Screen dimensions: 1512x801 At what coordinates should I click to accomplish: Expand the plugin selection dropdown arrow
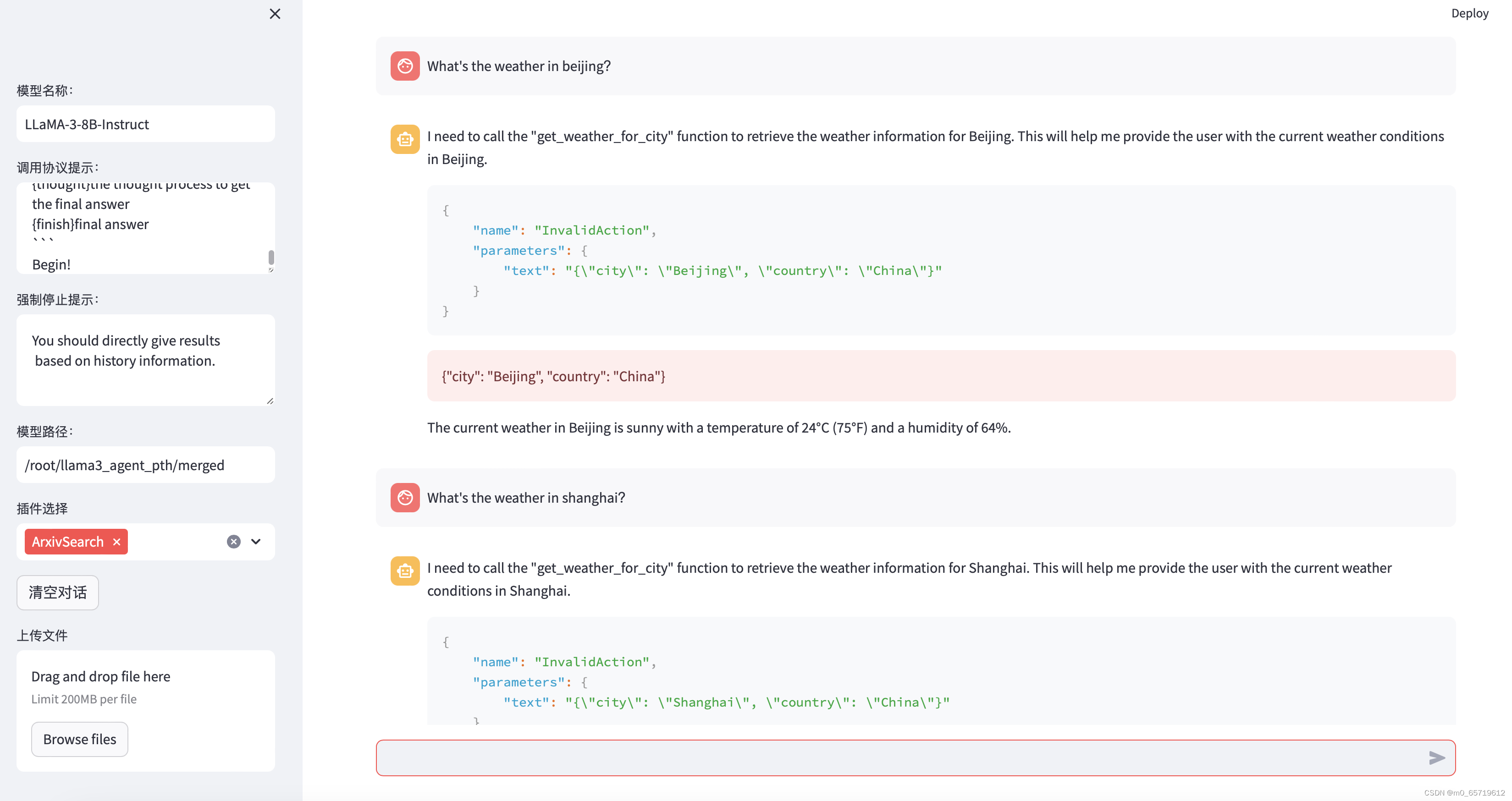(x=256, y=542)
